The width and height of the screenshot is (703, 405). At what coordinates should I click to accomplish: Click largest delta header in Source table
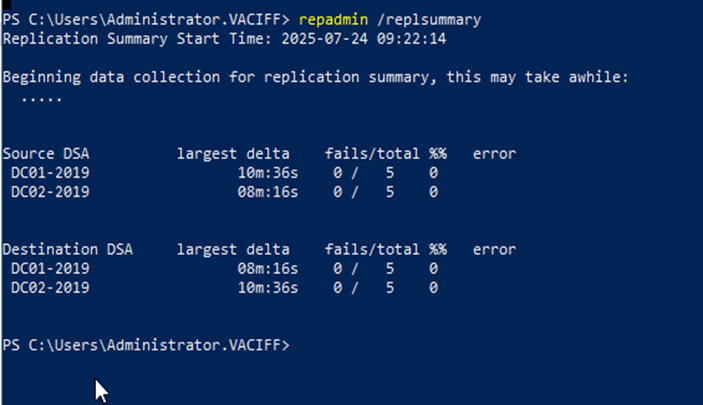[233, 154]
